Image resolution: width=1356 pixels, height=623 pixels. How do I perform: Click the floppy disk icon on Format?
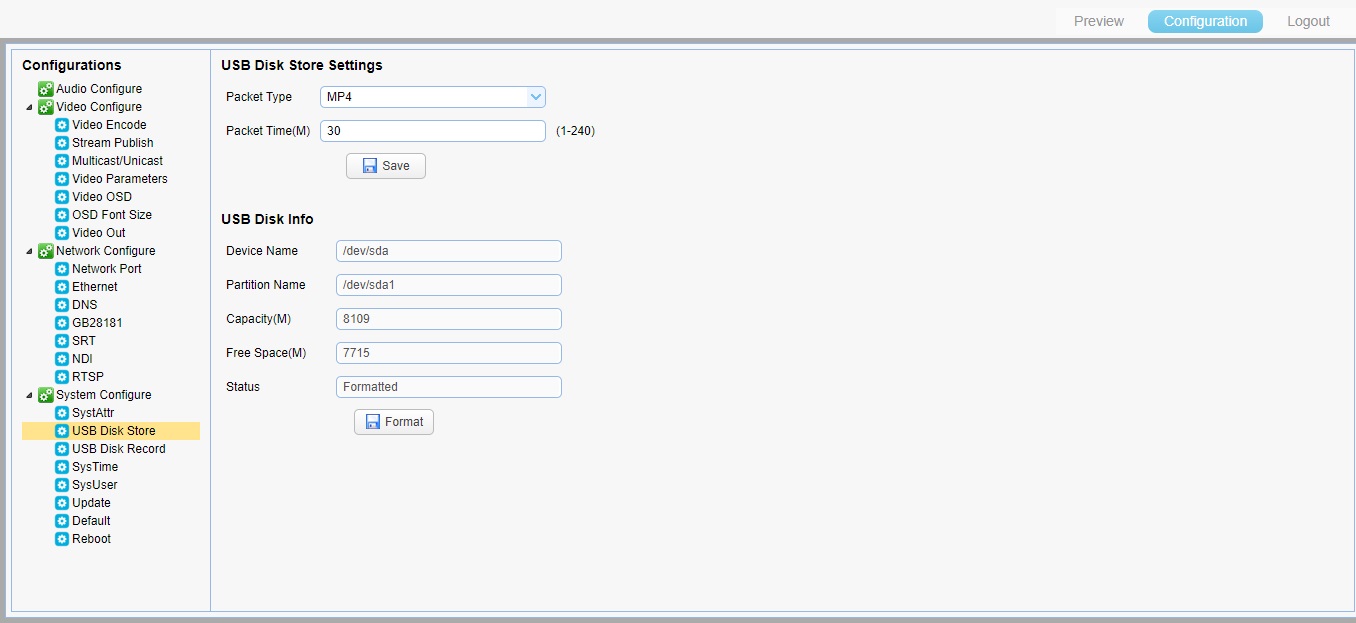click(373, 422)
